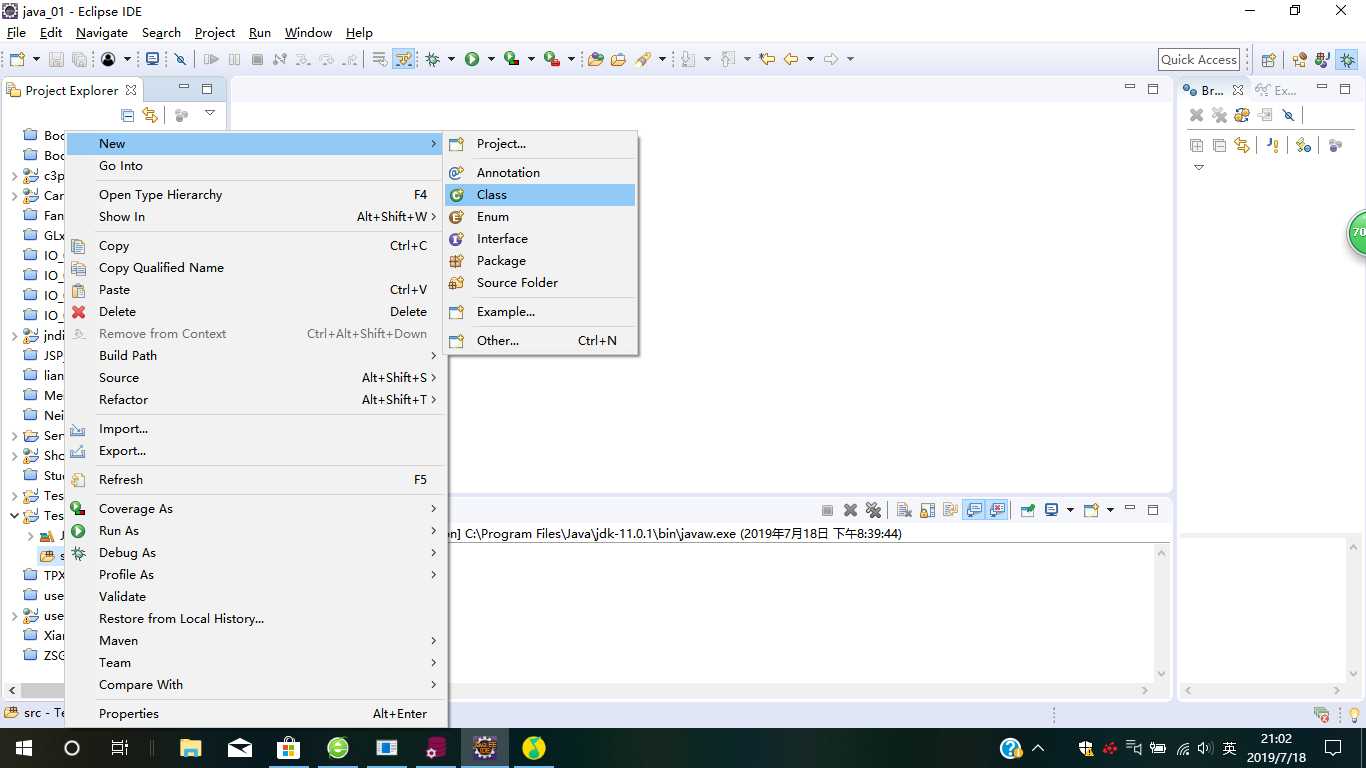Click the Coverage run toolbar icon

coord(511,59)
